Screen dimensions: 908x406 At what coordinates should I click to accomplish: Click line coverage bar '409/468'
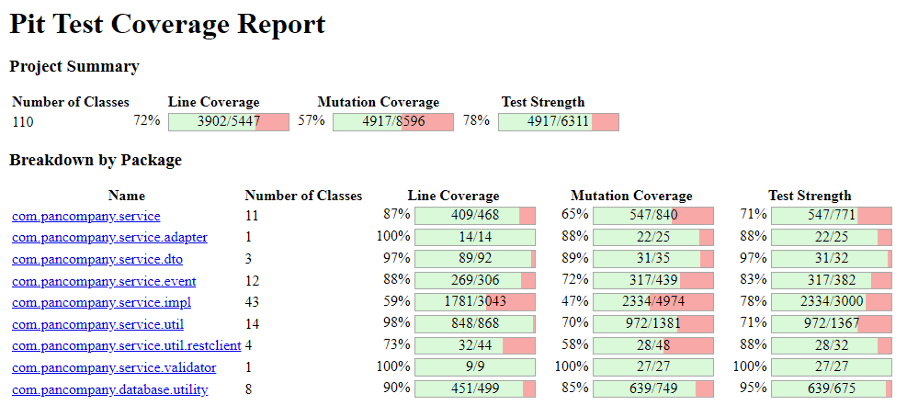pyautogui.click(x=475, y=216)
